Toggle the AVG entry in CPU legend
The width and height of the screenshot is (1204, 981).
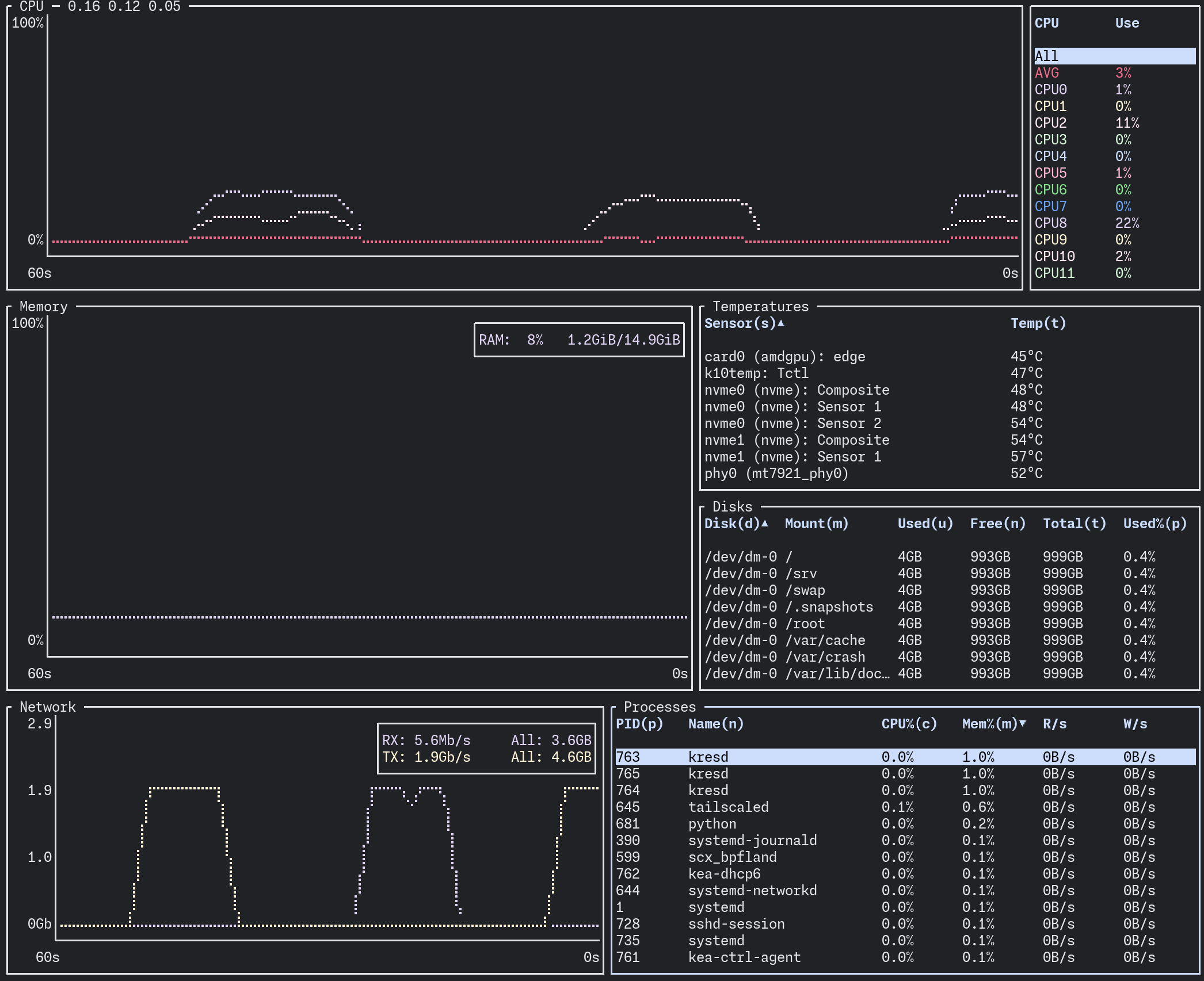[x=1046, y=73]
